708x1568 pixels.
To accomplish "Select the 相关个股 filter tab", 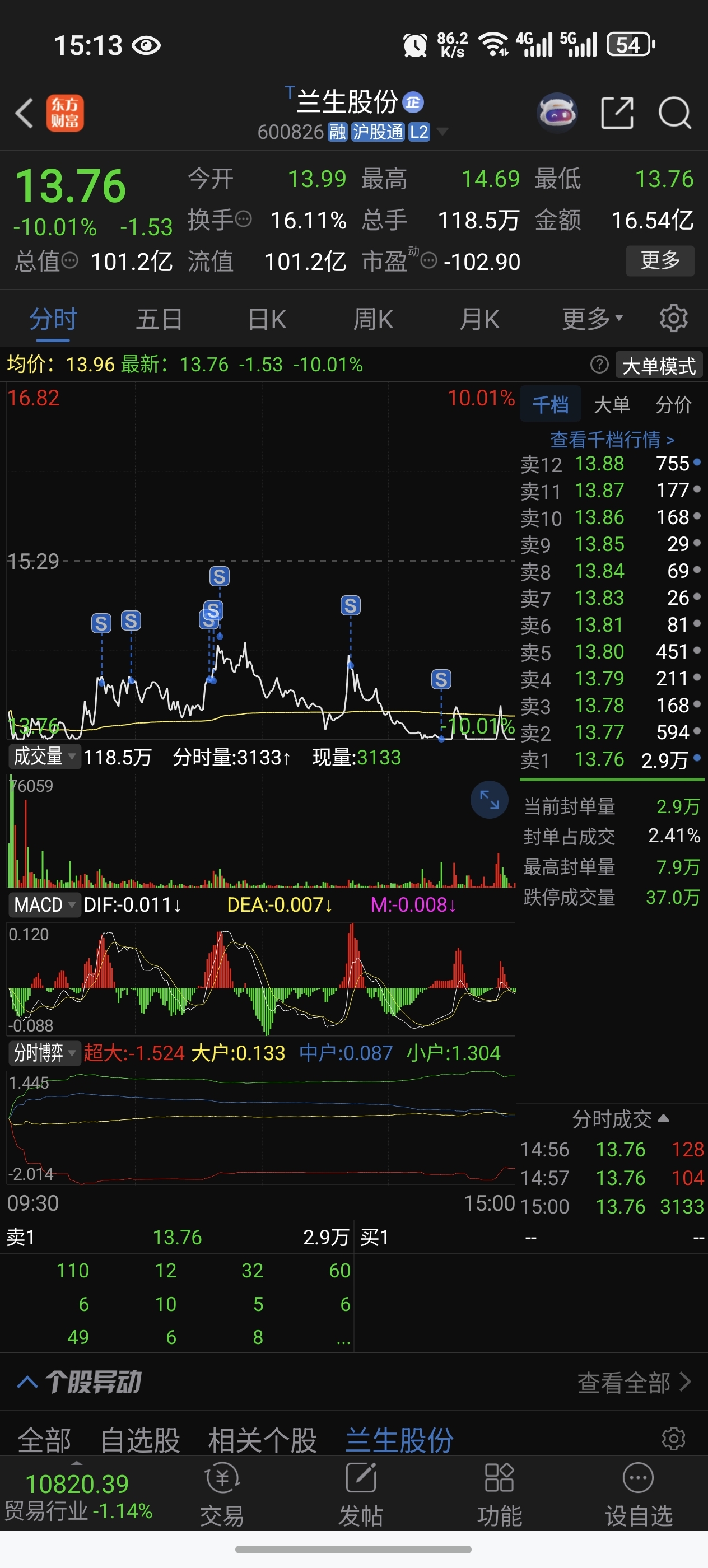I will [262, 1440].
